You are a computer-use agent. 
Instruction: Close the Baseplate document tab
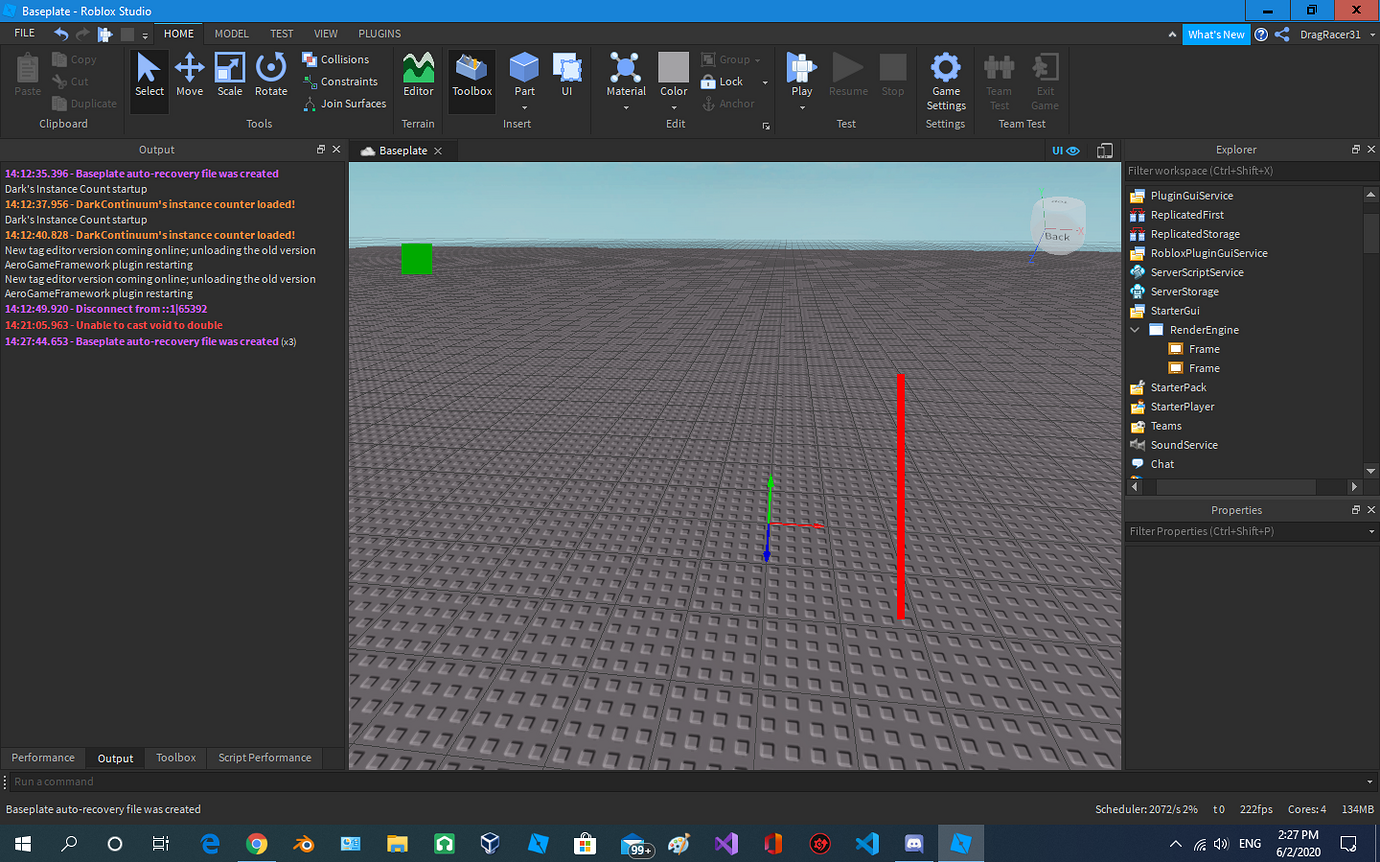click(440, 151)
